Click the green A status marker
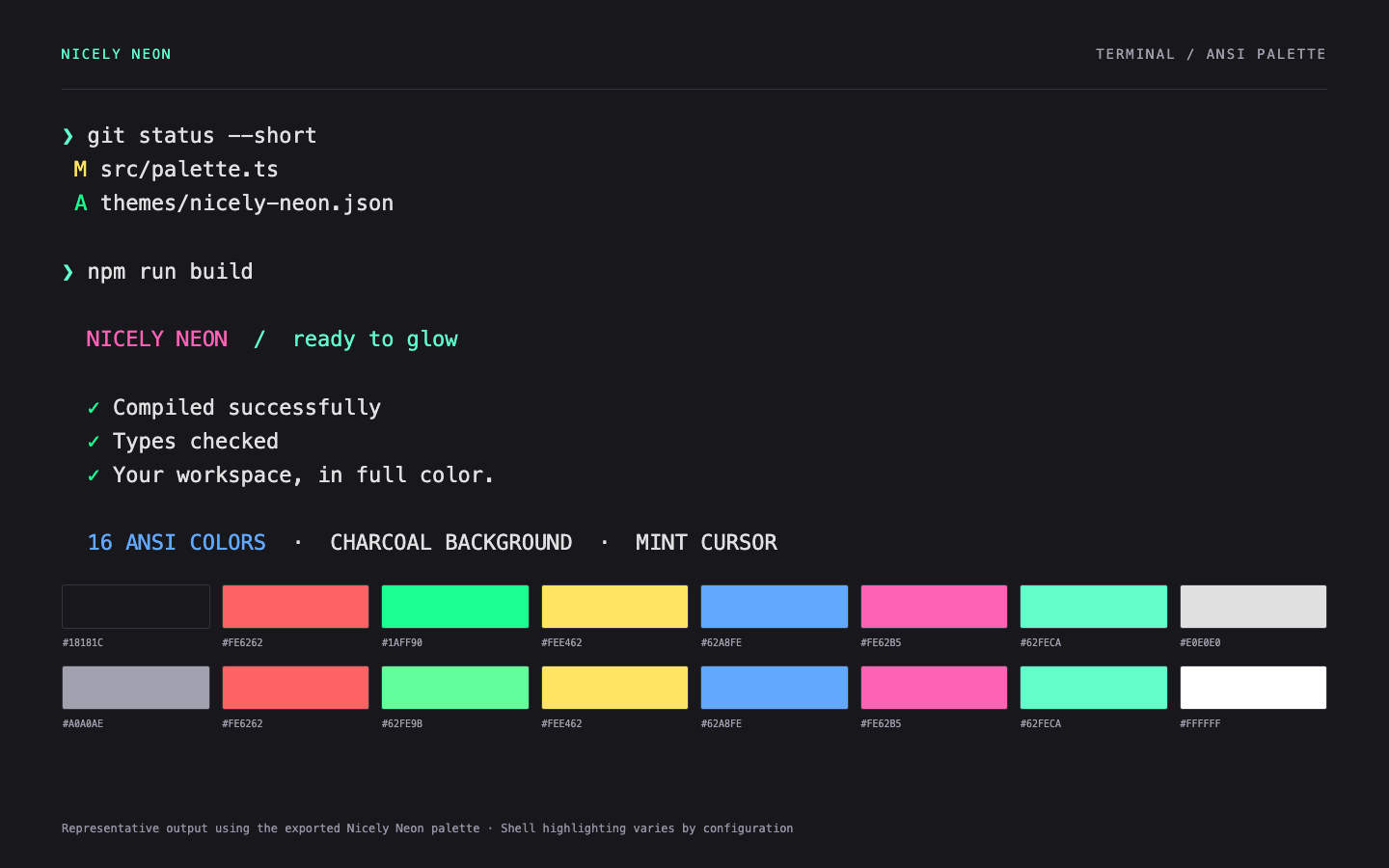The image size is (1389, 868). 81,203
